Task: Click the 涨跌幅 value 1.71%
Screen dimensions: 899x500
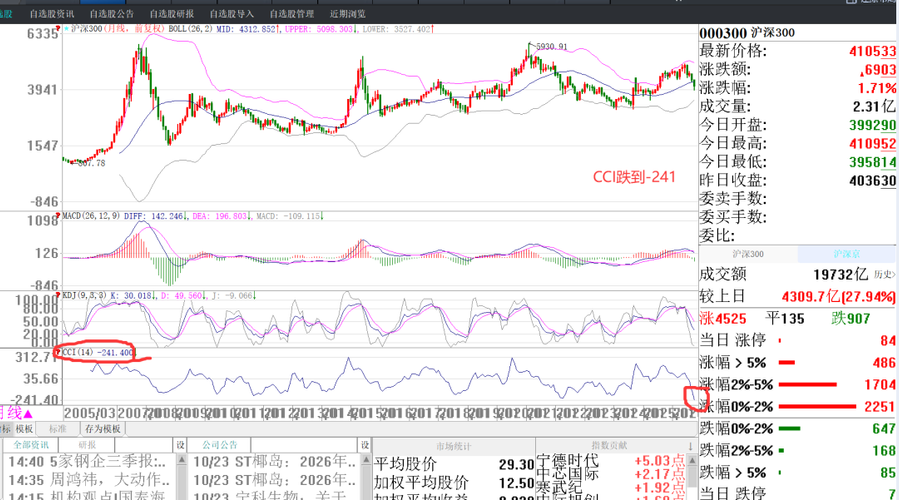Action: [x=877, y=88]
